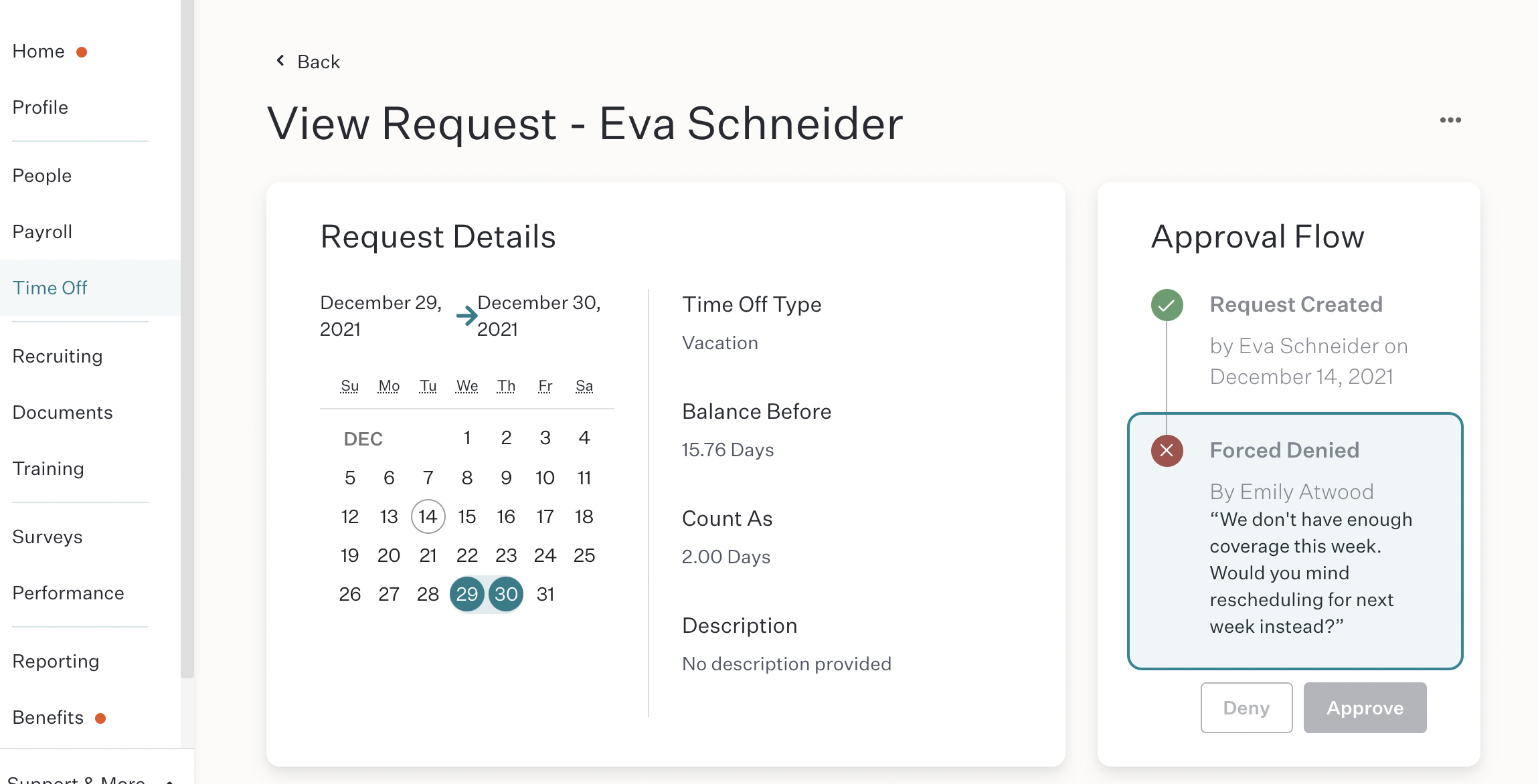Click the Approve button
Viewport: 1538px width, 784px height.
click(1365, 708)
